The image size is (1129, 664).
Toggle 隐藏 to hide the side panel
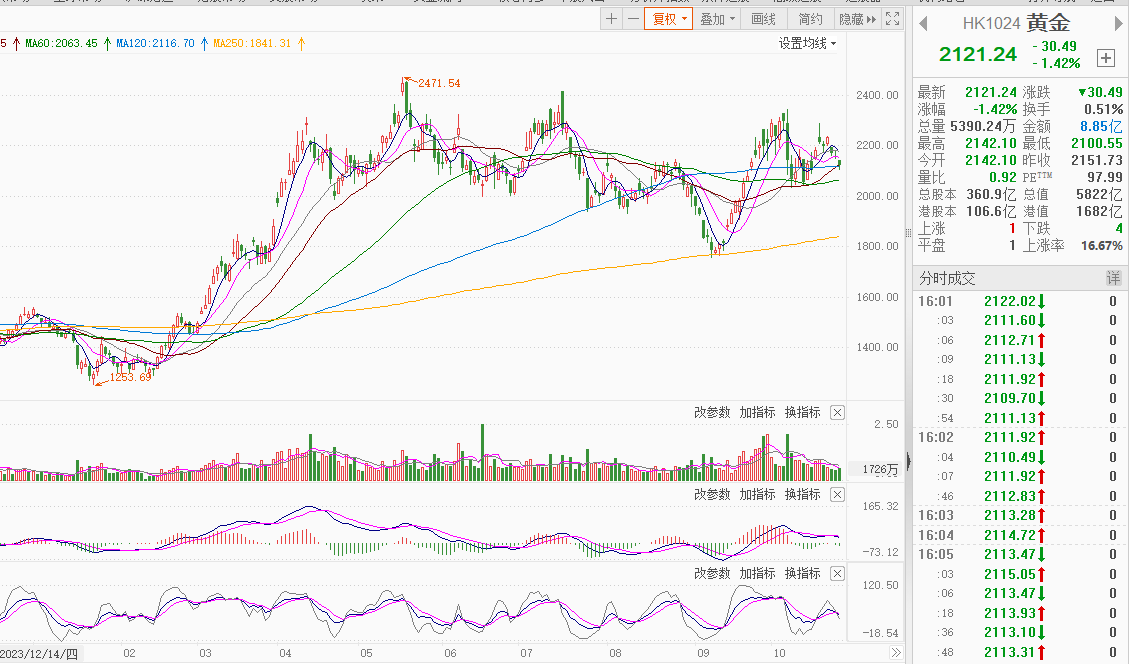tap(857, 19)
